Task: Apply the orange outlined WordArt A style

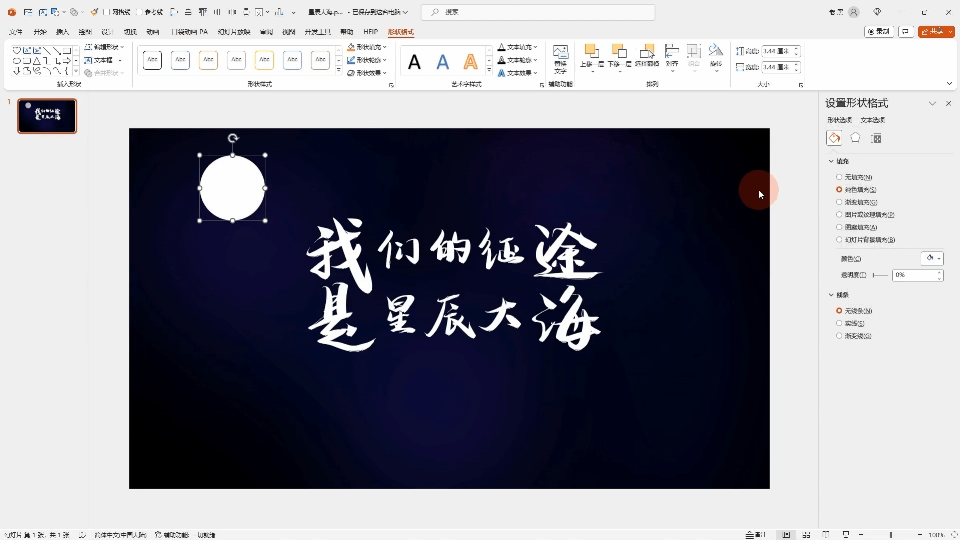Action: pos(470,62)
